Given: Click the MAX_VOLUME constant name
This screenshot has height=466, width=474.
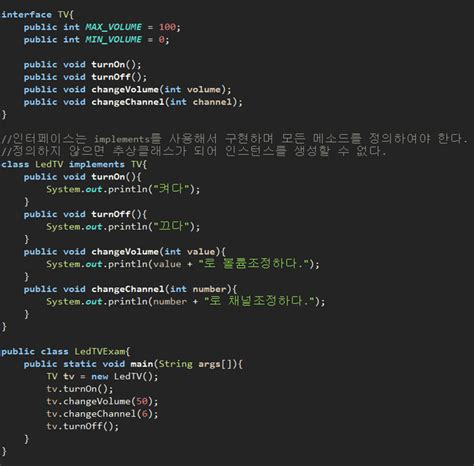Looking at the screenshot, I should (113, 27).
